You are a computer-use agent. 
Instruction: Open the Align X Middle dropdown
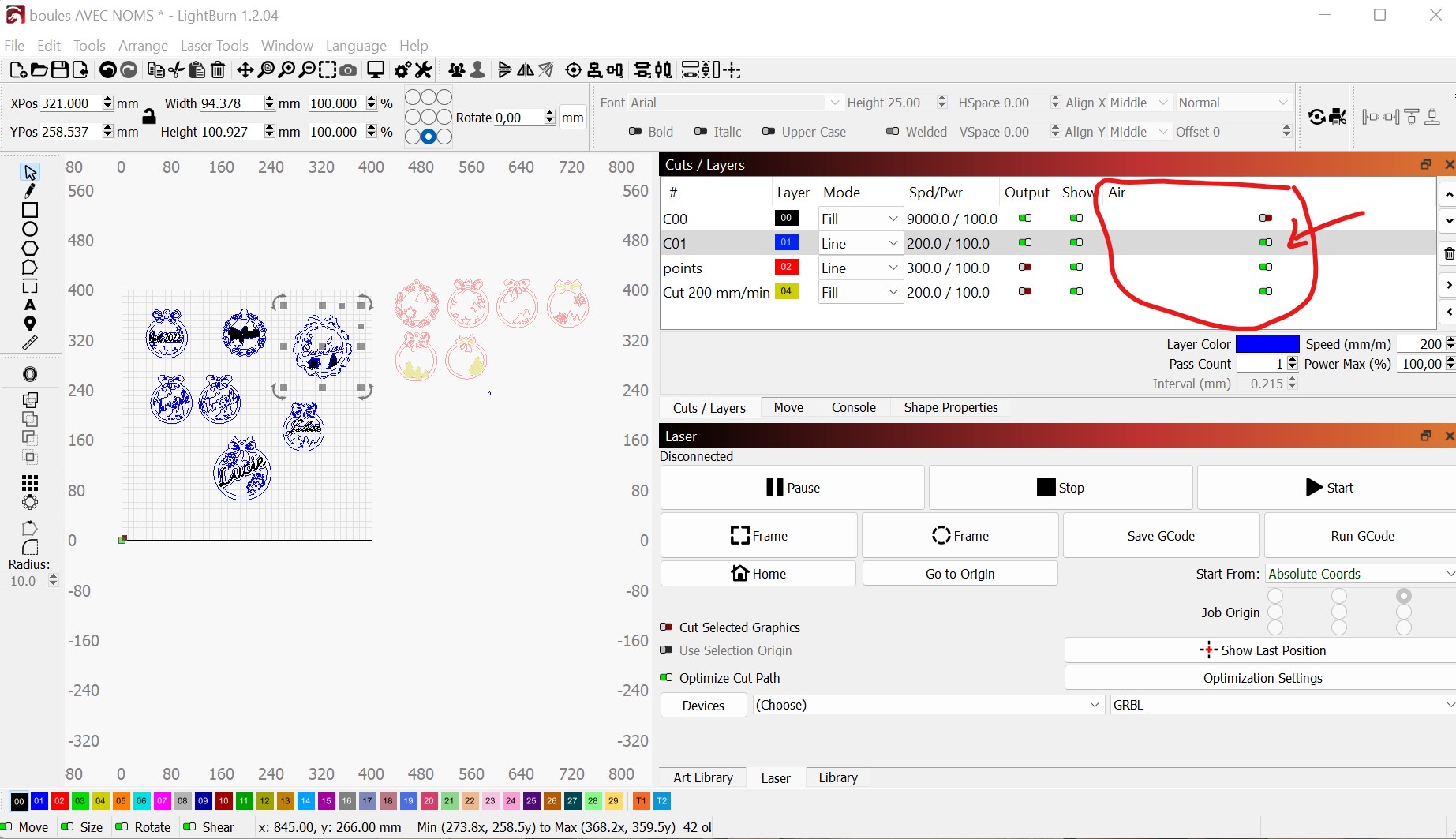point(1139,103)
